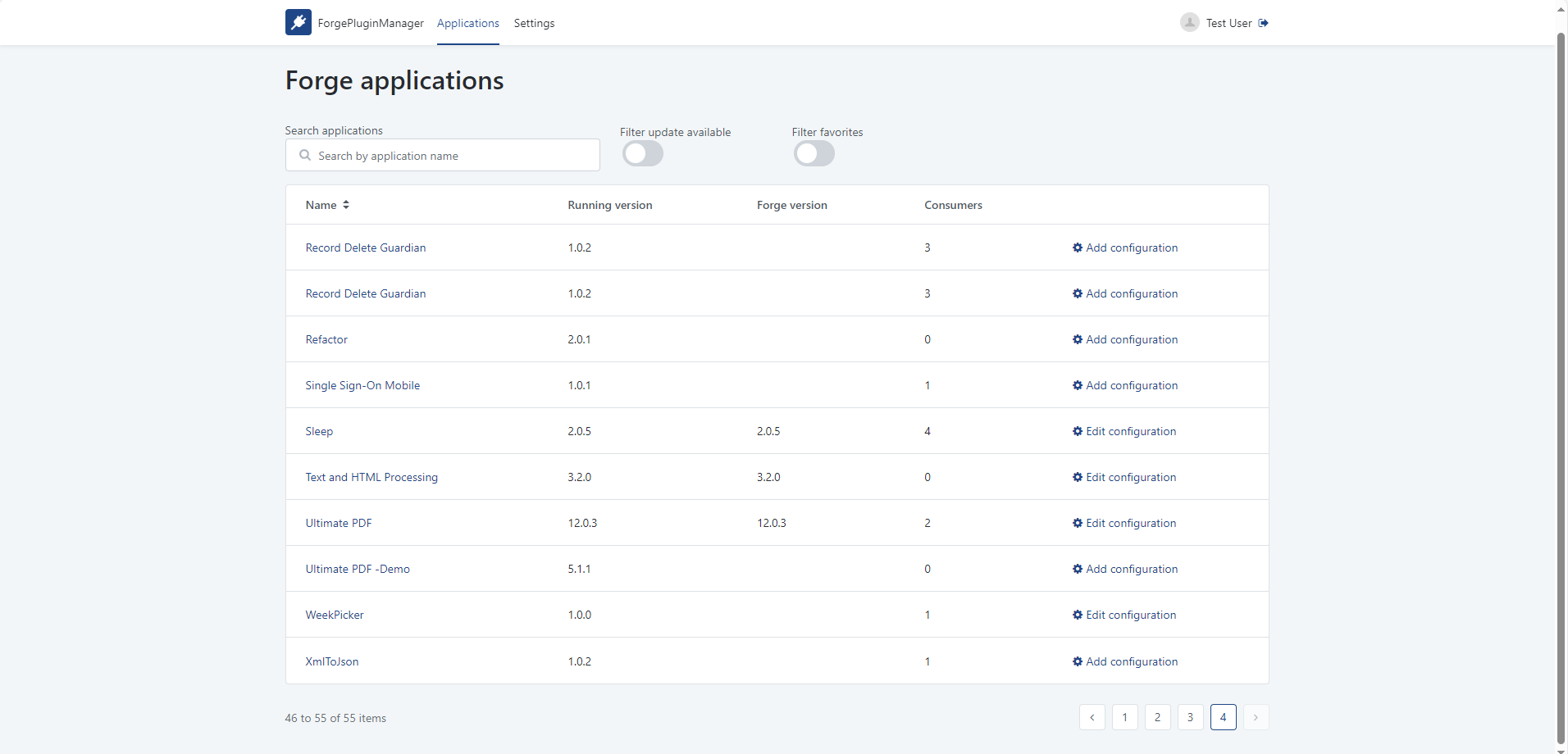
Task: Click Edit configuration for Text and HTML Processing
Action: coord(1124,477)
